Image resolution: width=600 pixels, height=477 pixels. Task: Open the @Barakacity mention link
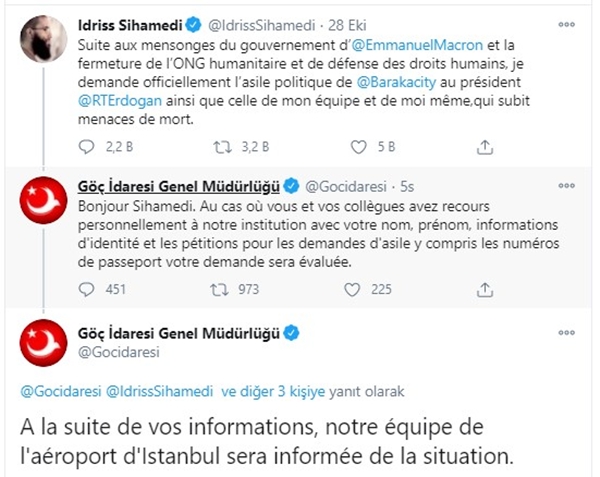(396, 82)
